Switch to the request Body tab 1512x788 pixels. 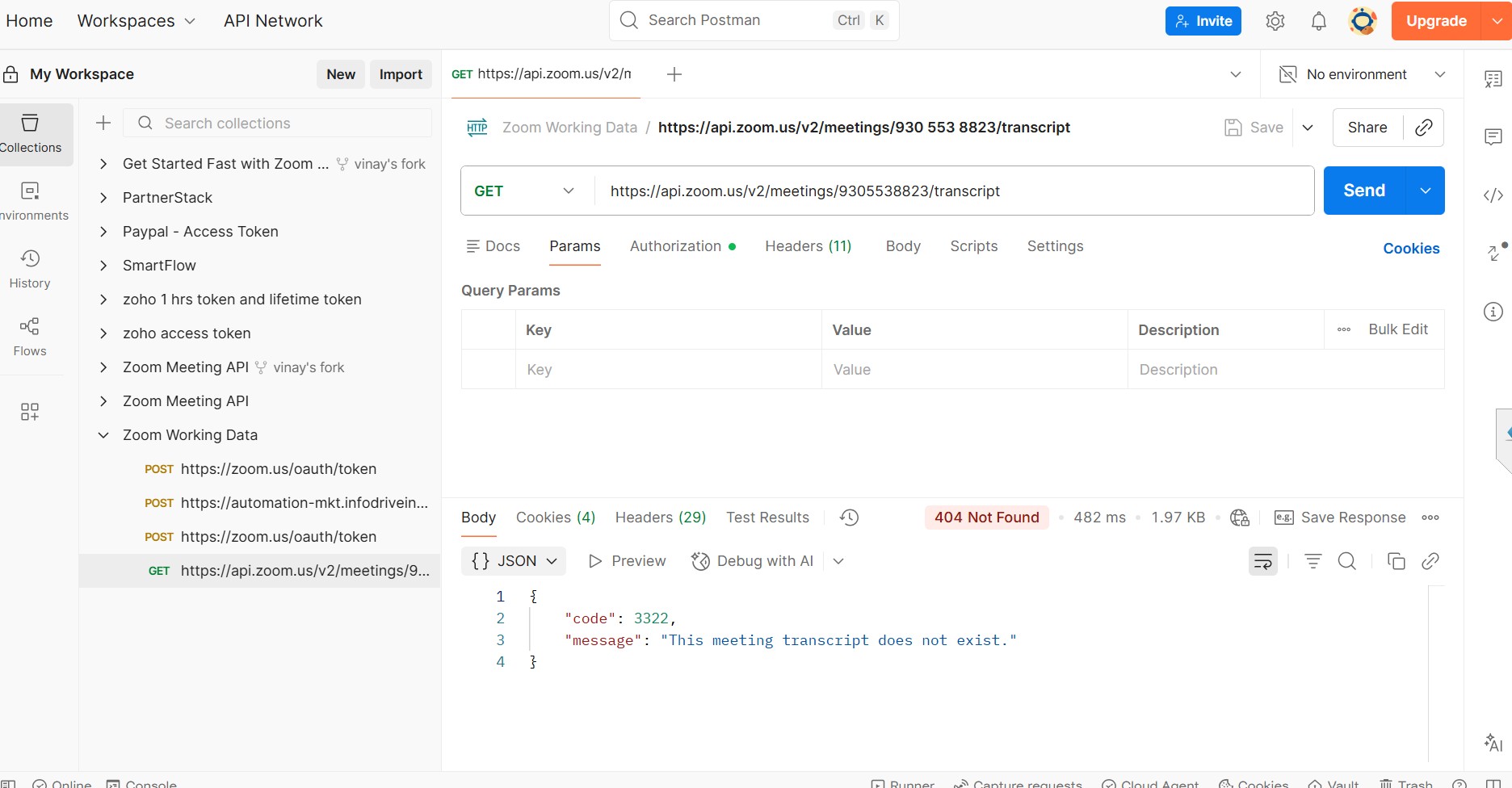pos(903,246)
